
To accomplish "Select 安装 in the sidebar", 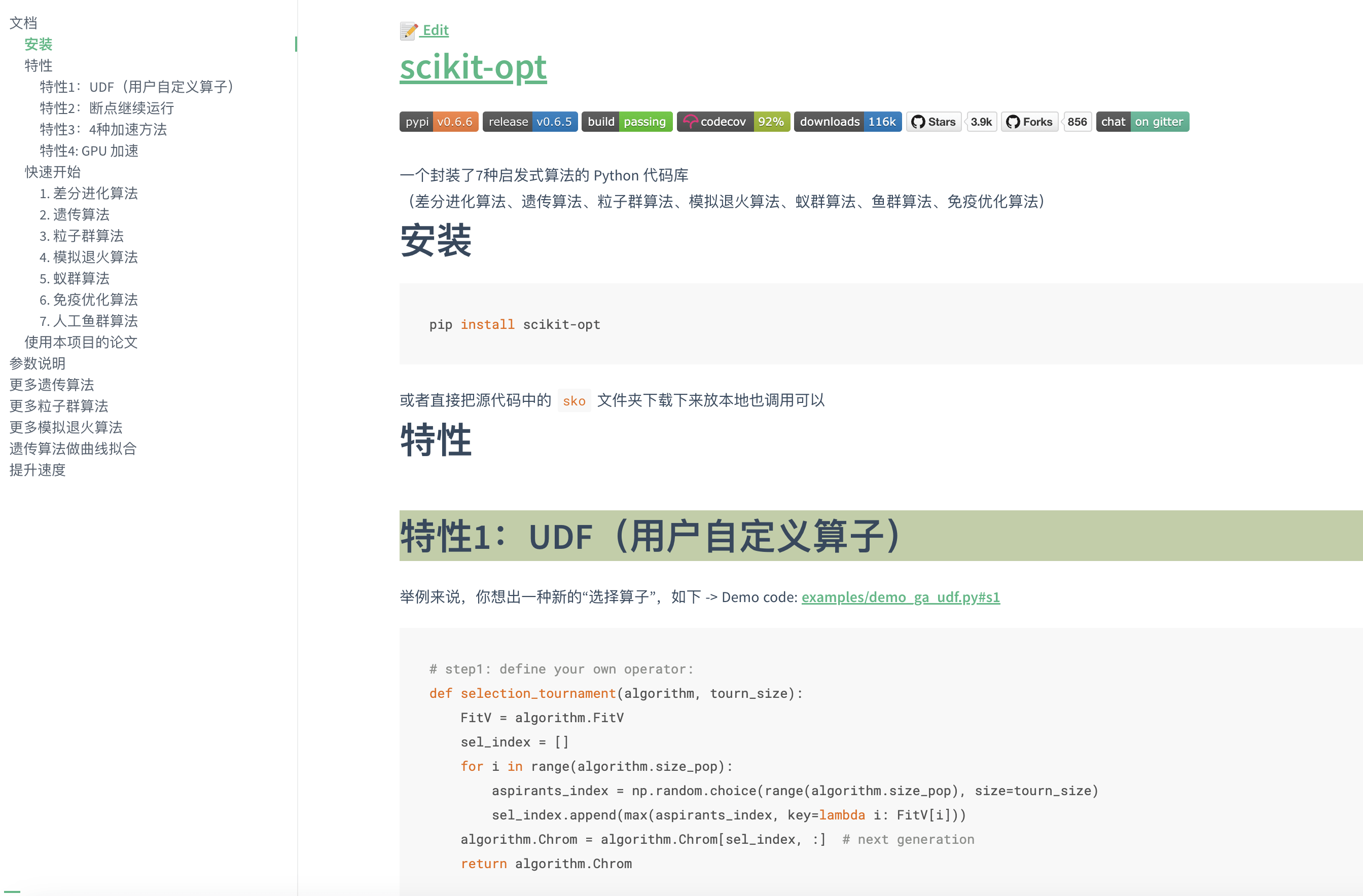I will (39, 44).
